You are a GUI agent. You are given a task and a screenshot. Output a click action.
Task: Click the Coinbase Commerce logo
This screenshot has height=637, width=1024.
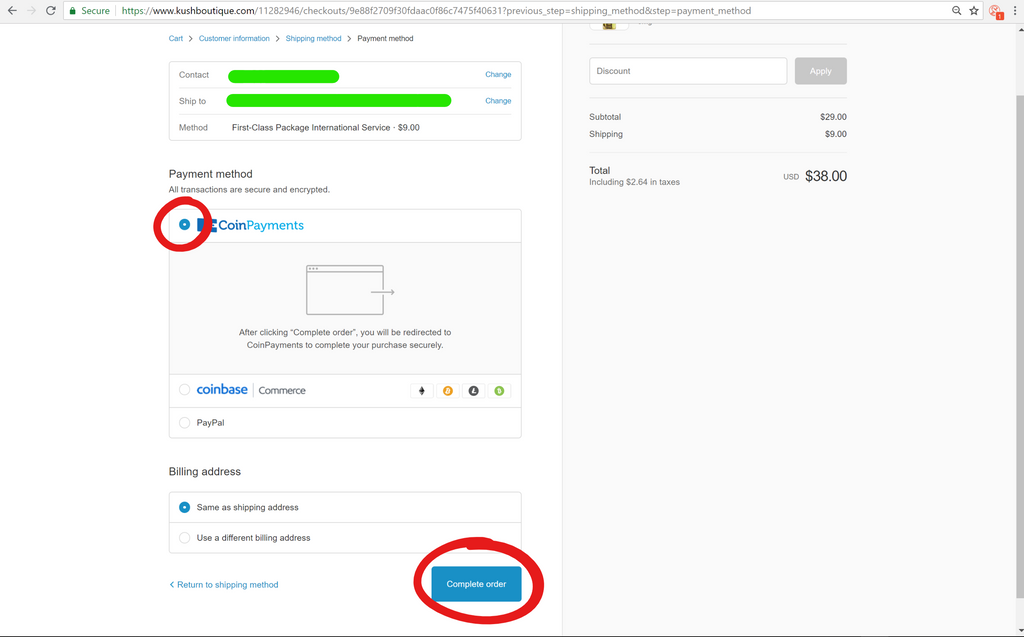click(251, 389)
